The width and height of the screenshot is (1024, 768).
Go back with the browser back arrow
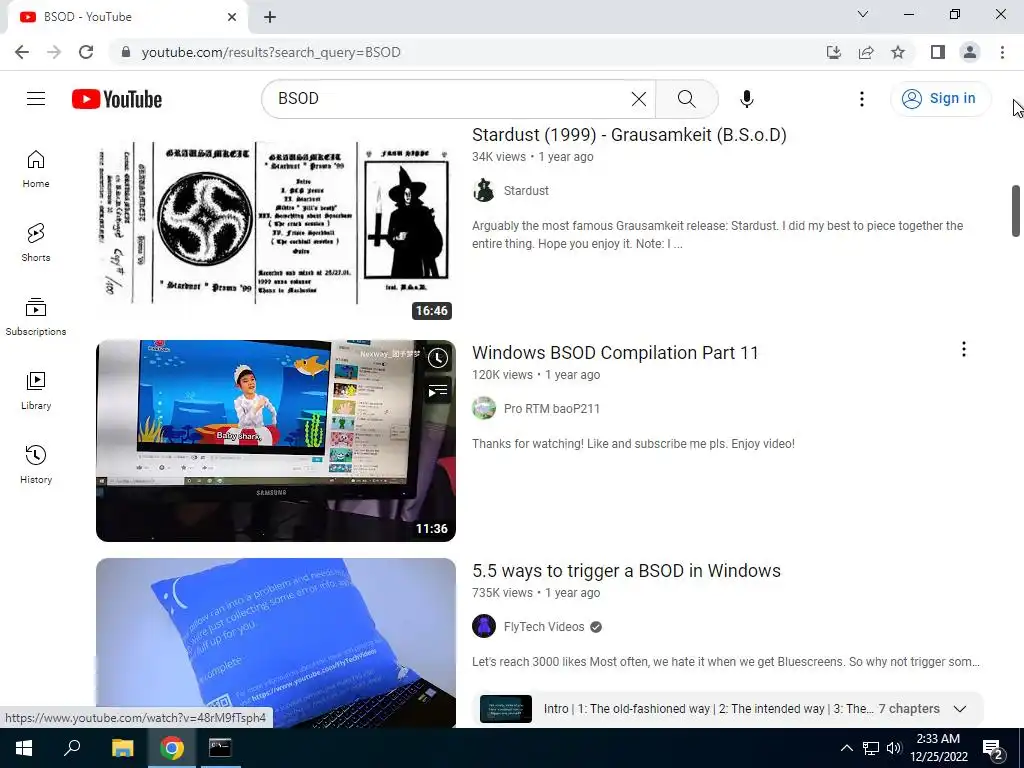pos(22,52)
